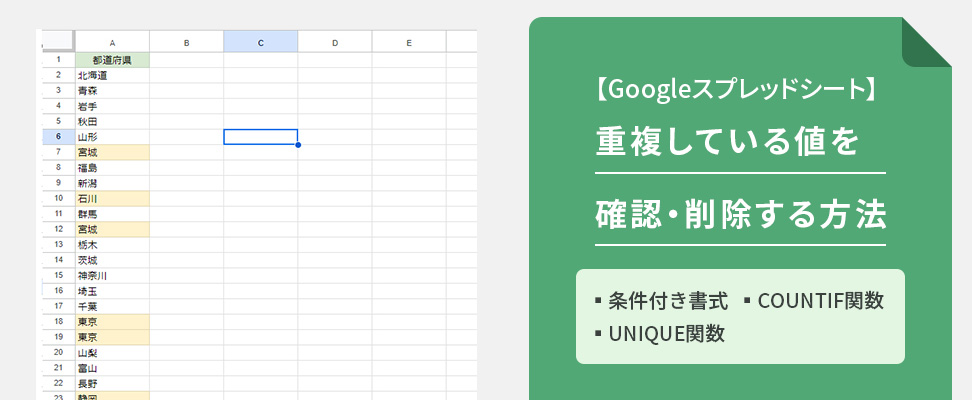Select column B header
The width and height of the screenshot is (972, 400).
[x=187, y=42]
